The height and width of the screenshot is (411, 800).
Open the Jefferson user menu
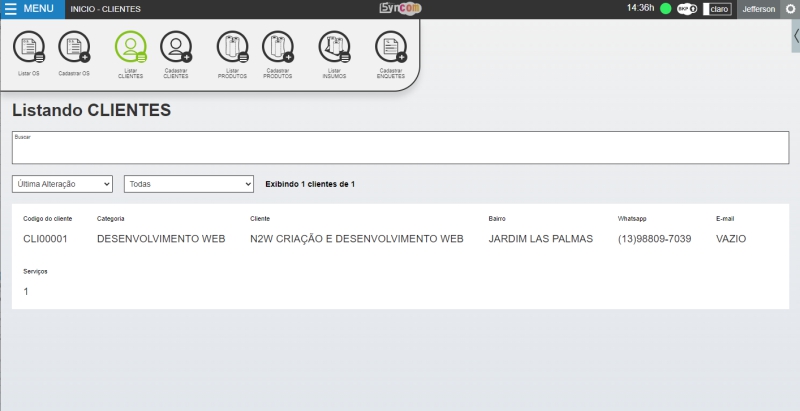(758, 9)
